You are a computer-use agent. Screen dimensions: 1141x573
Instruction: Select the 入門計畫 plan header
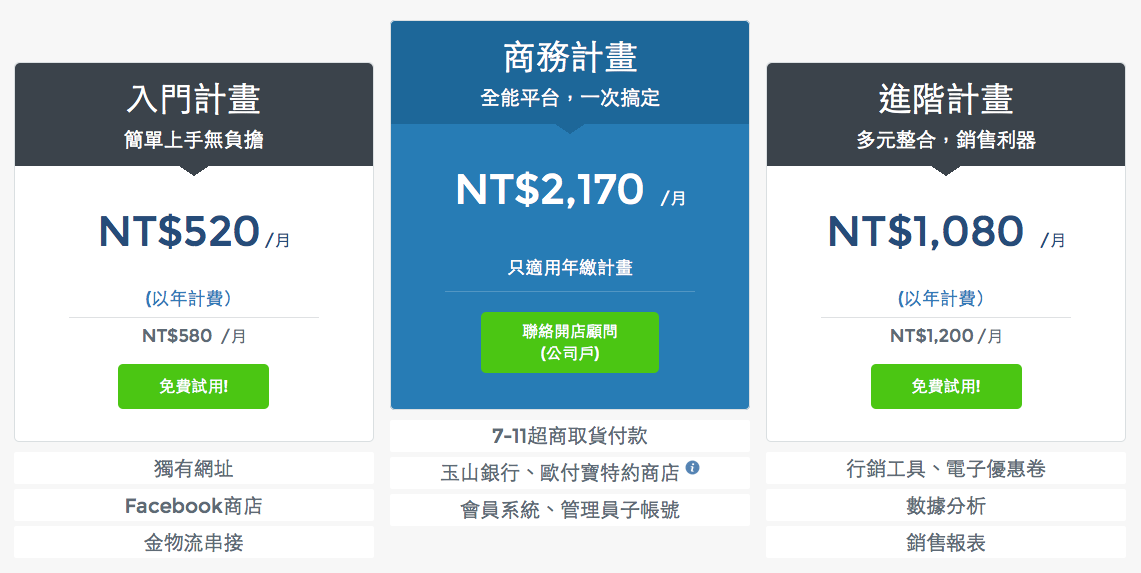point(194,115)
